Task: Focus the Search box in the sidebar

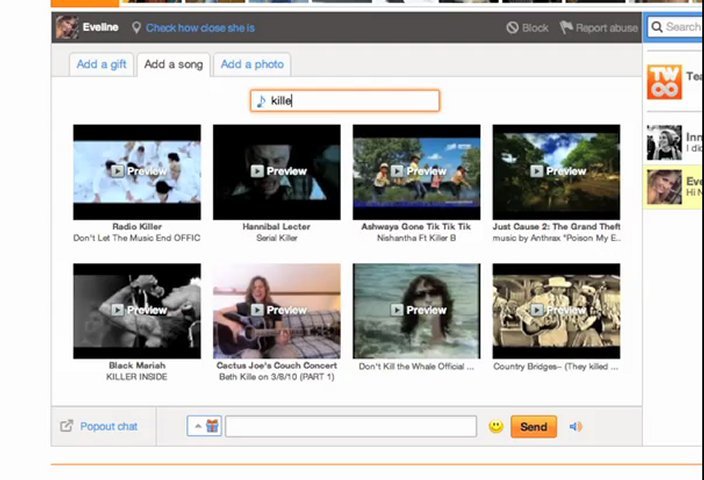Action: (675, 27)
